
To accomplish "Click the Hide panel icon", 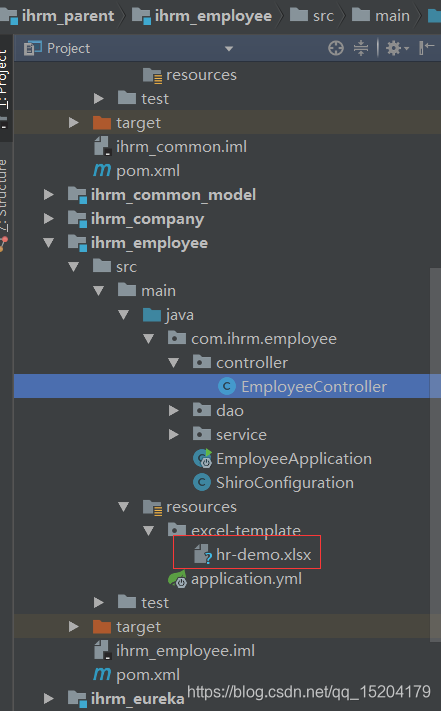I will pyautogui.click(x=426, y=48).
